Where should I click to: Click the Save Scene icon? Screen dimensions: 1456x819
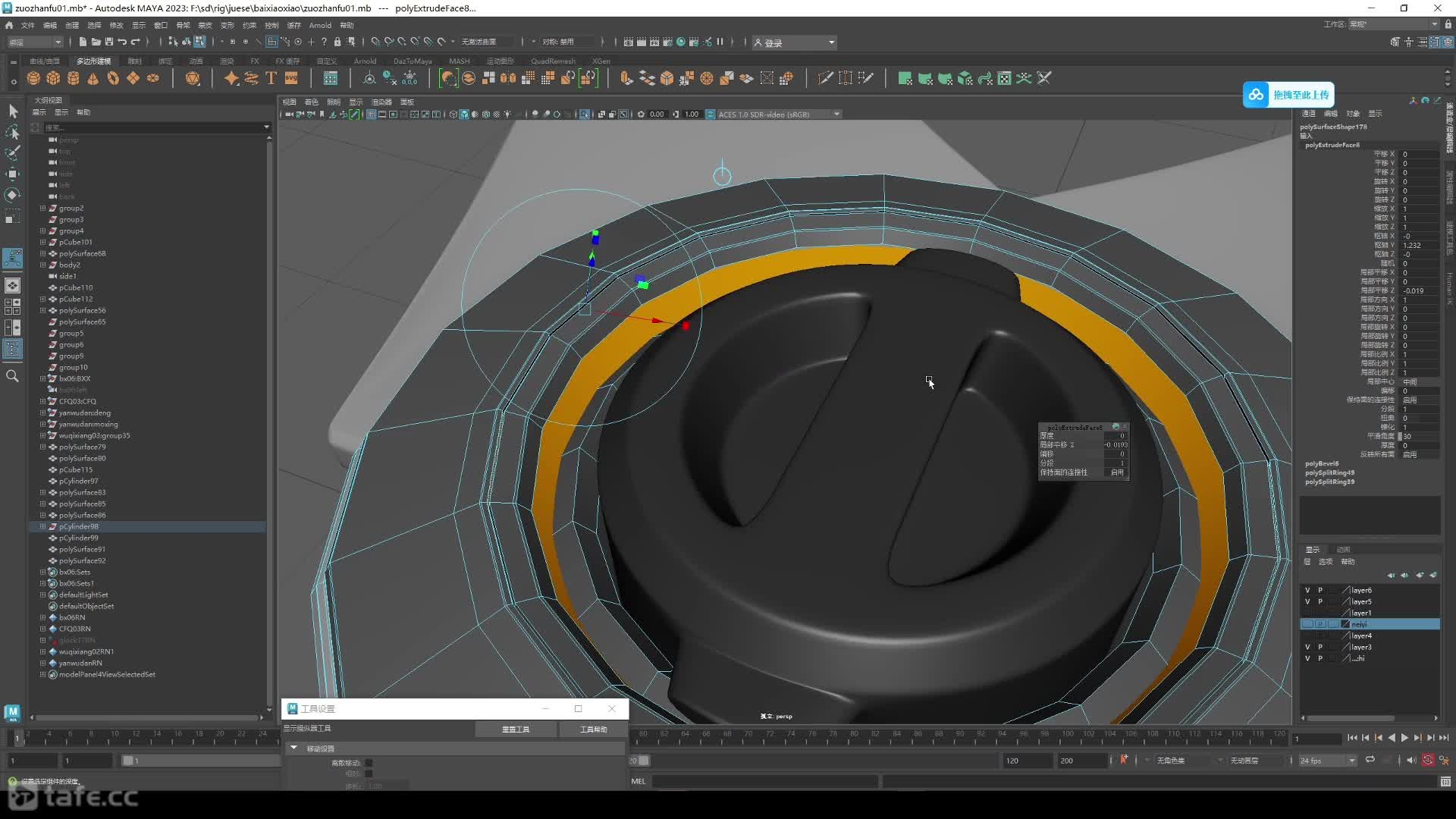[109, 42]
